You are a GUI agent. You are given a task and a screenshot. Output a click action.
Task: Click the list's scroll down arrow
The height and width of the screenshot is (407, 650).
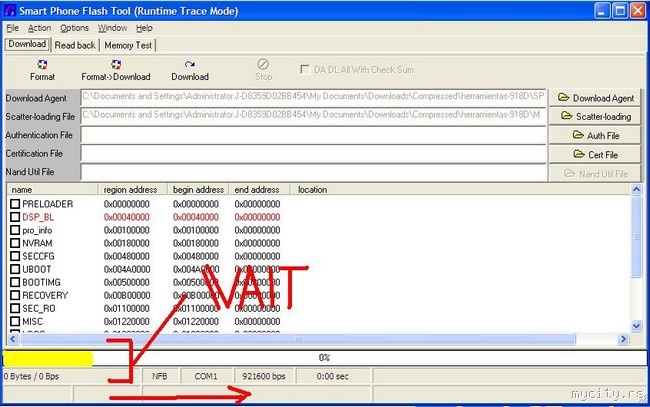[636, 326]
